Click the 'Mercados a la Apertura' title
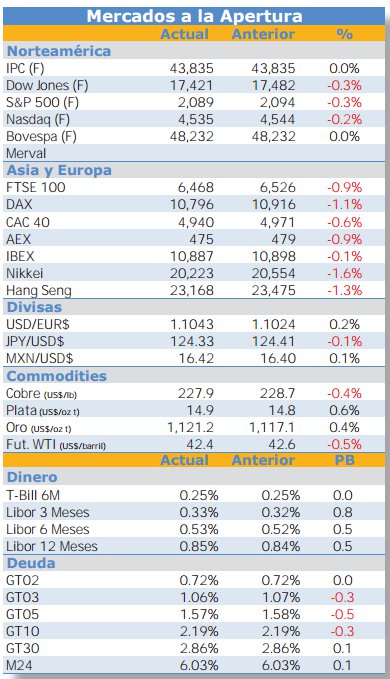The width and height of the screenshot is (390, 679). tap(194, 16)
